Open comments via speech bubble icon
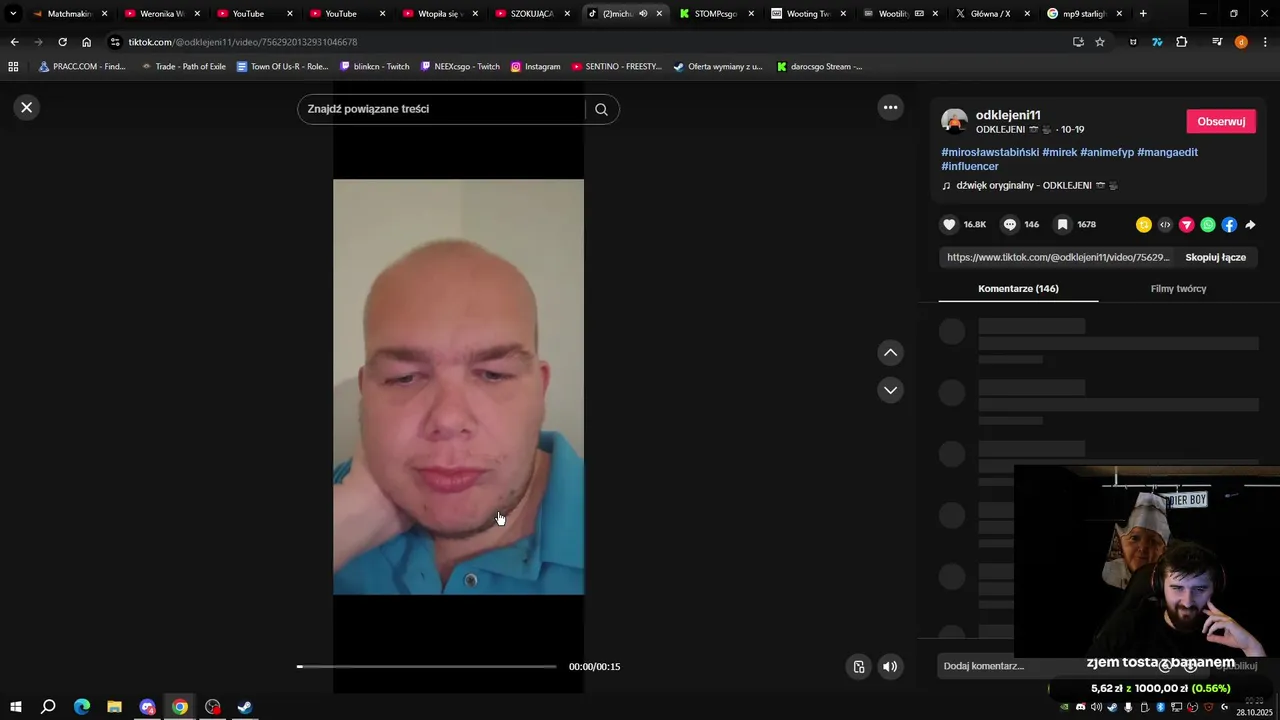Image resolution: width=1280 pixels, height=720 pixels. tap(1010, 225)
